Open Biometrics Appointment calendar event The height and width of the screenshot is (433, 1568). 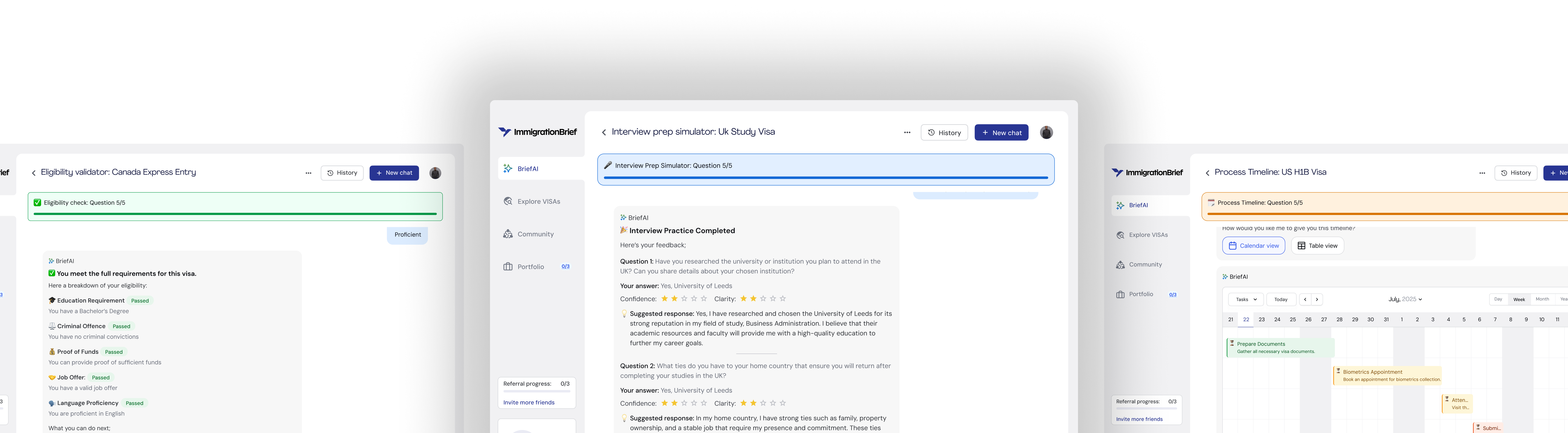[x=1387, y=375]
